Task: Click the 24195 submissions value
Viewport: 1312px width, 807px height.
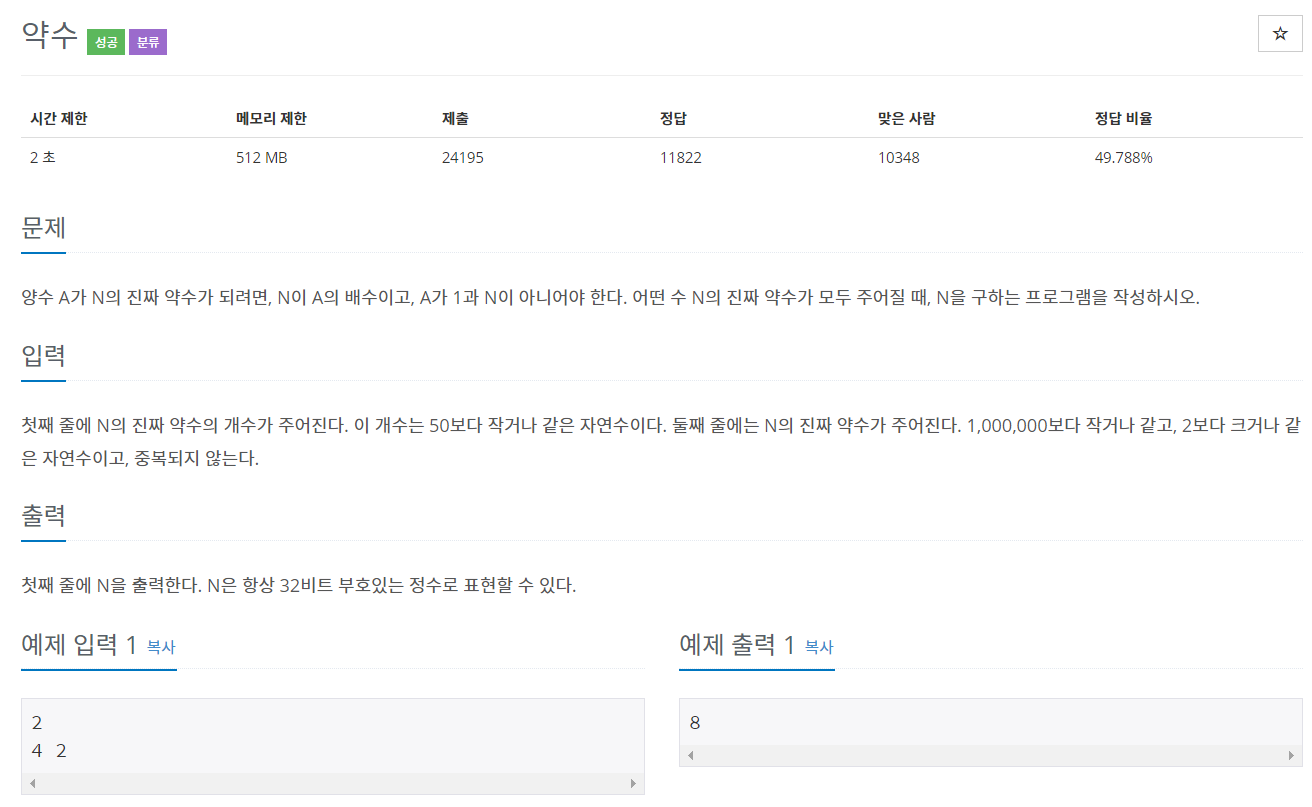Action: click(462, 157)
